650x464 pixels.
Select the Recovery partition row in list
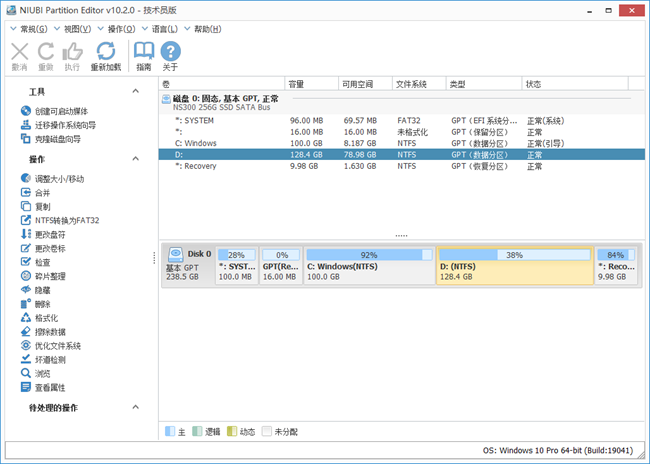tap(401, 166)
